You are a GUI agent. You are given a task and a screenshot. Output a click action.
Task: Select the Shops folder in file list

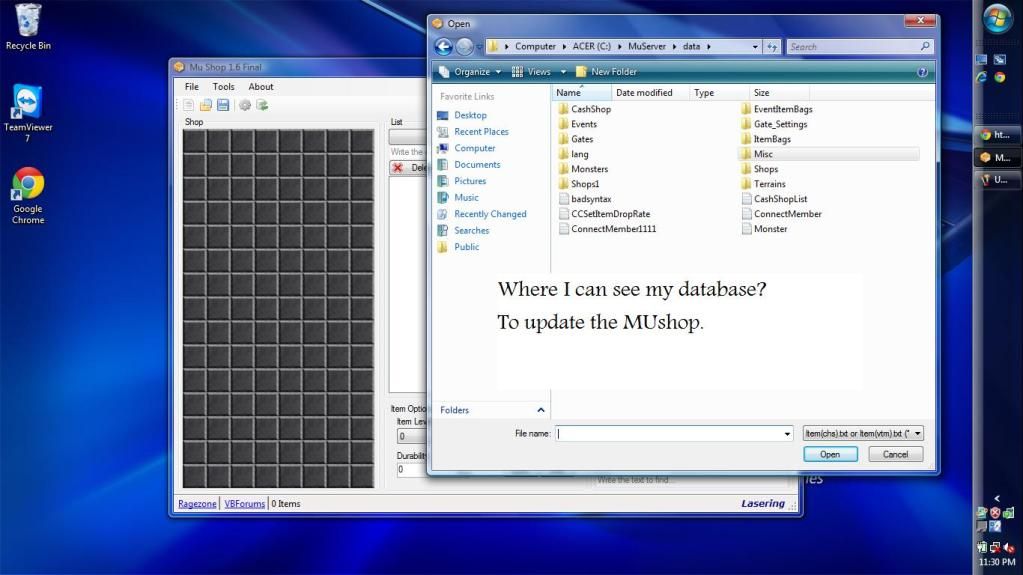tap(765, 169)
